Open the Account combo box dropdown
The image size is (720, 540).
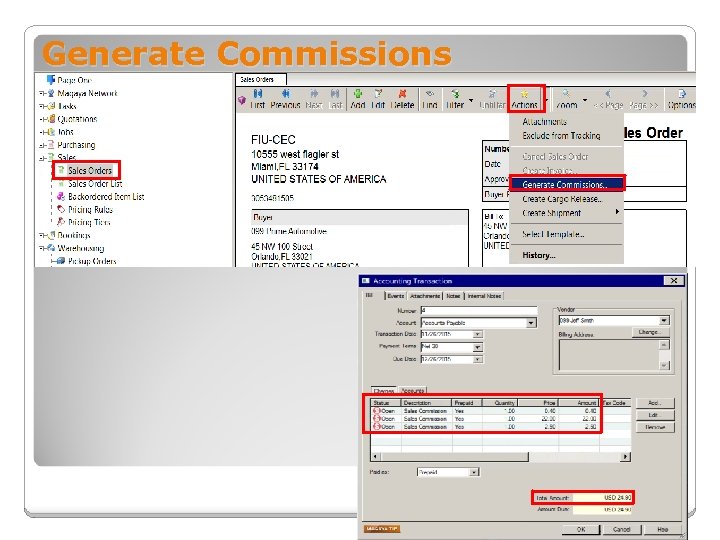(531, 323)
